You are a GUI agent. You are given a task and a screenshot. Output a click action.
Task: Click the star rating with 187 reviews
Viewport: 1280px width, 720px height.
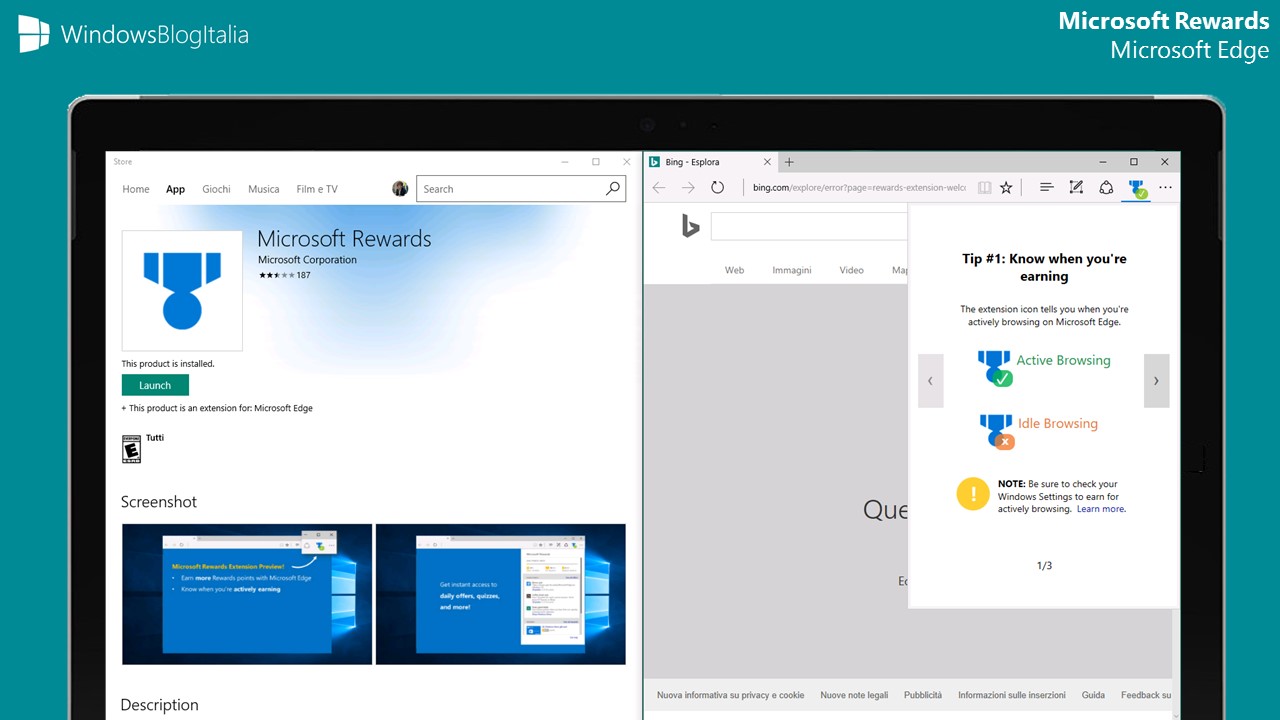tap(284, 275)
